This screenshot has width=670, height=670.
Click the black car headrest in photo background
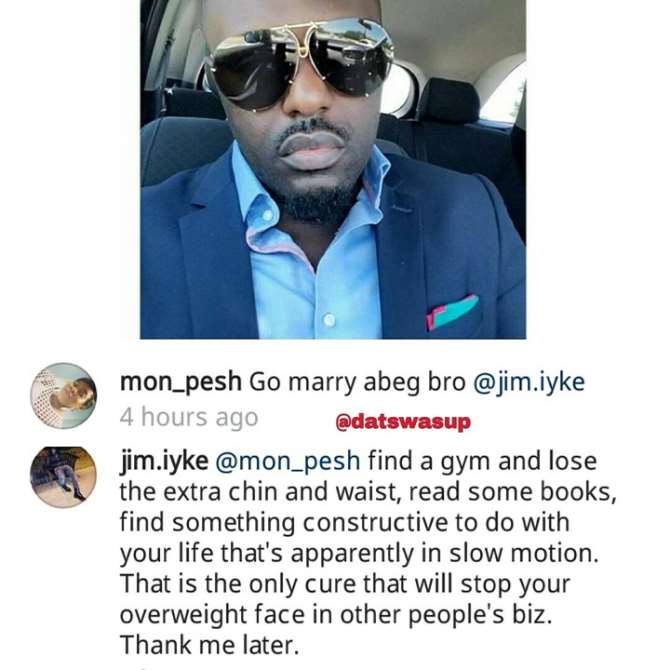[447, 100]
